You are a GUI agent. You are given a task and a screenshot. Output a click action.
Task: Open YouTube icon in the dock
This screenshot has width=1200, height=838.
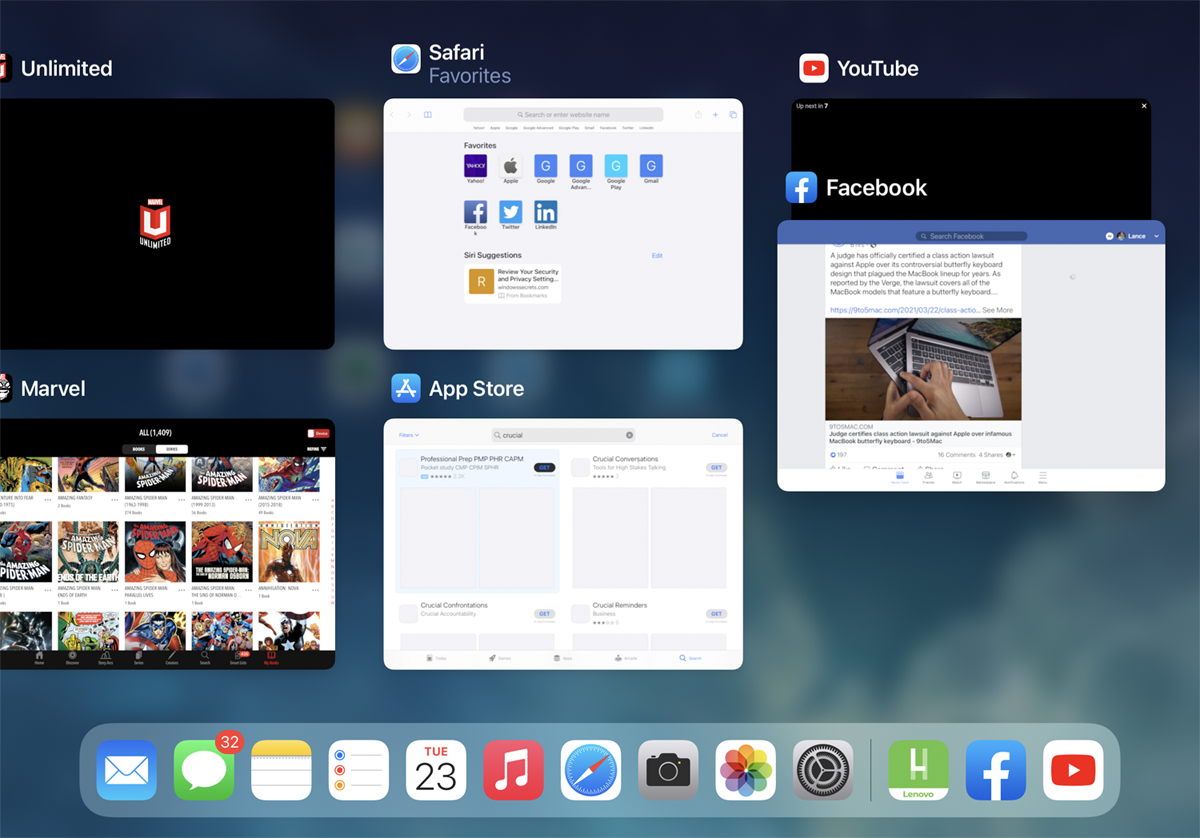tap(1073, 770)
